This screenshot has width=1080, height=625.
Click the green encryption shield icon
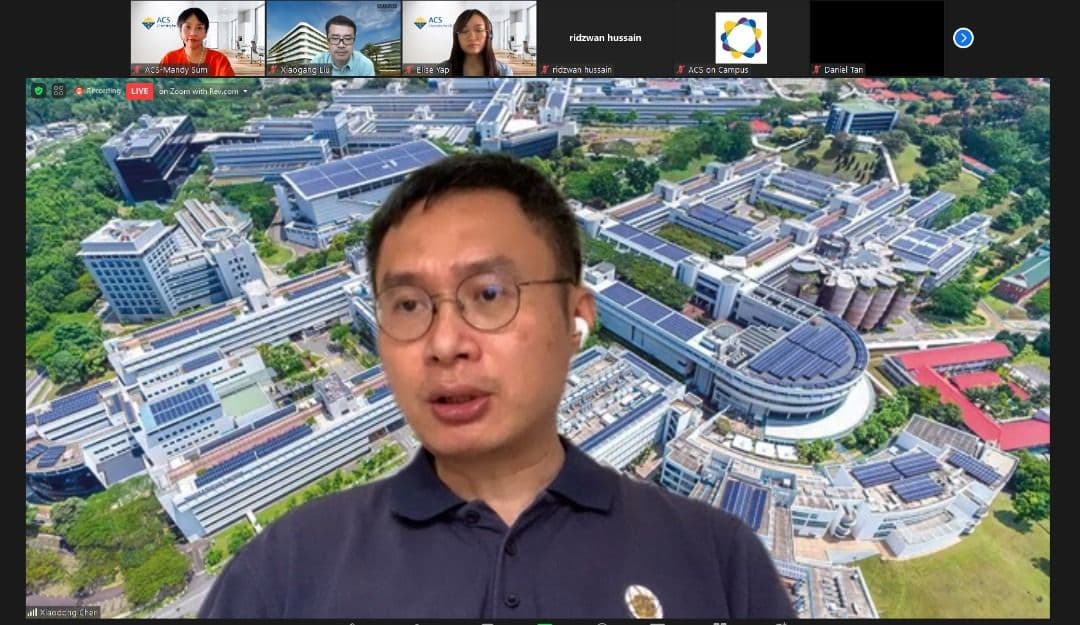[x=39, y=91]
